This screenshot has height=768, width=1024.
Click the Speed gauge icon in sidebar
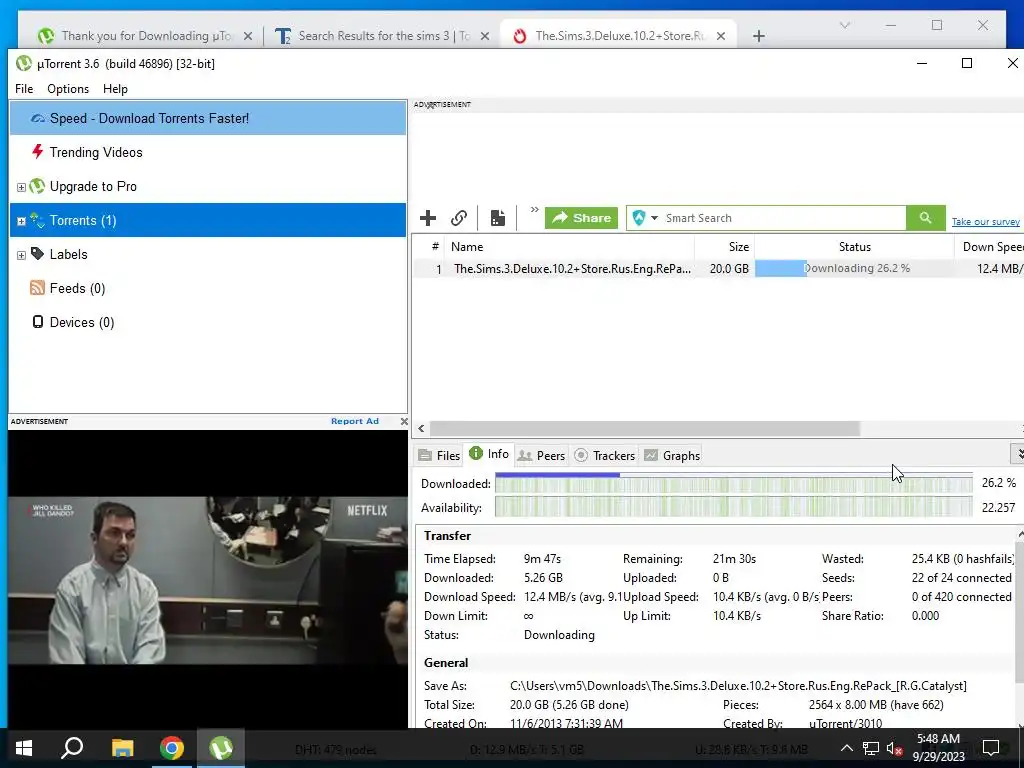37,118
